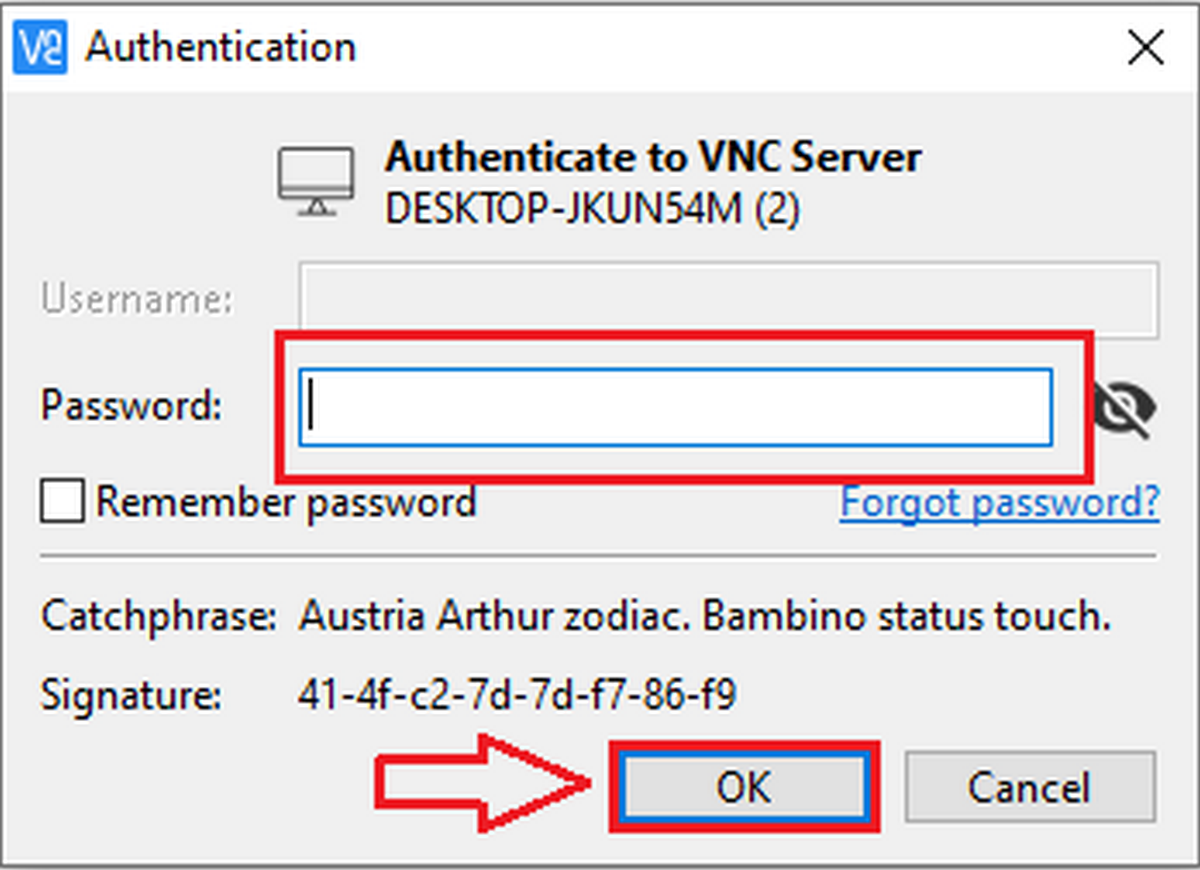Click the VNC Viewer logo in title bar
The height and width of the screenshot is (870, 1200).
tap(41, 47)
